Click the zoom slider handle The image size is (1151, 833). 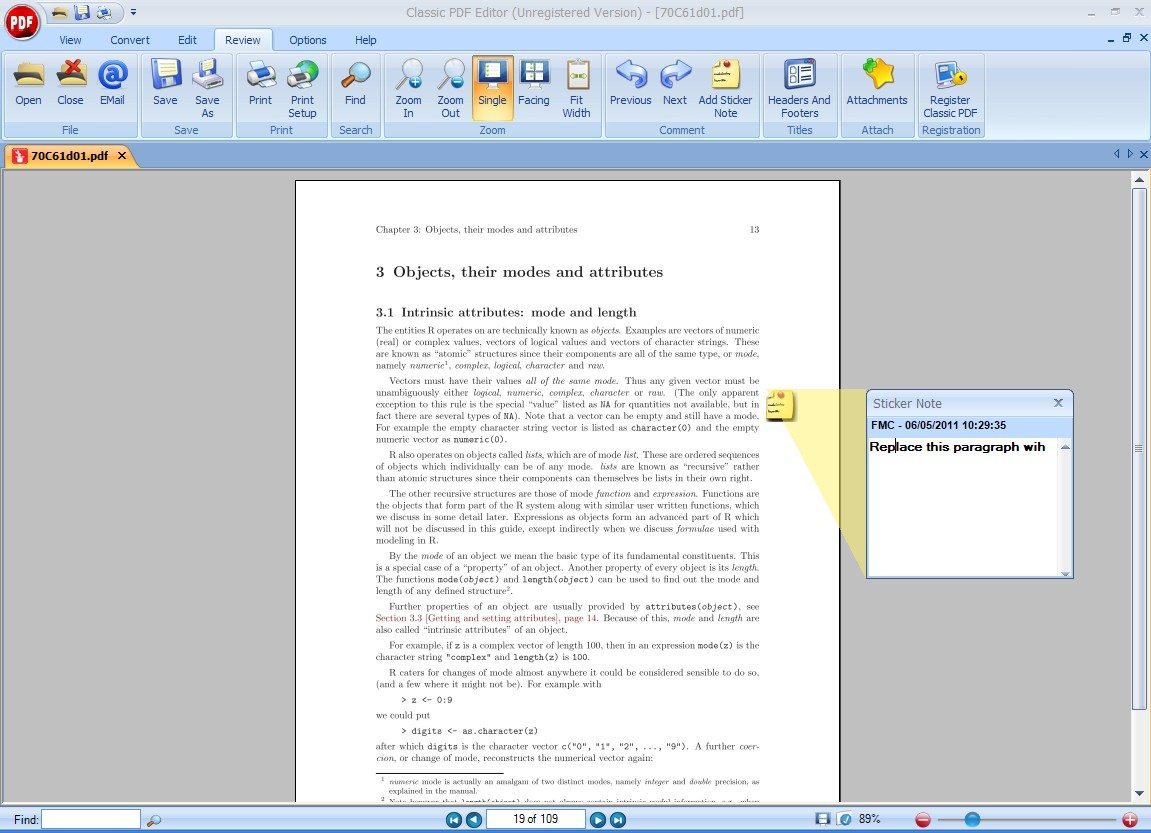pos(972,819)
